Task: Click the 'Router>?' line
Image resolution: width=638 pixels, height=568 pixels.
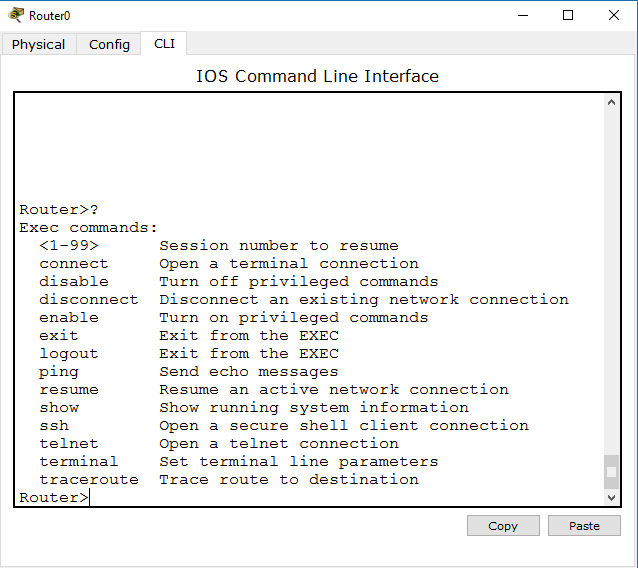Action: point(59,210)
